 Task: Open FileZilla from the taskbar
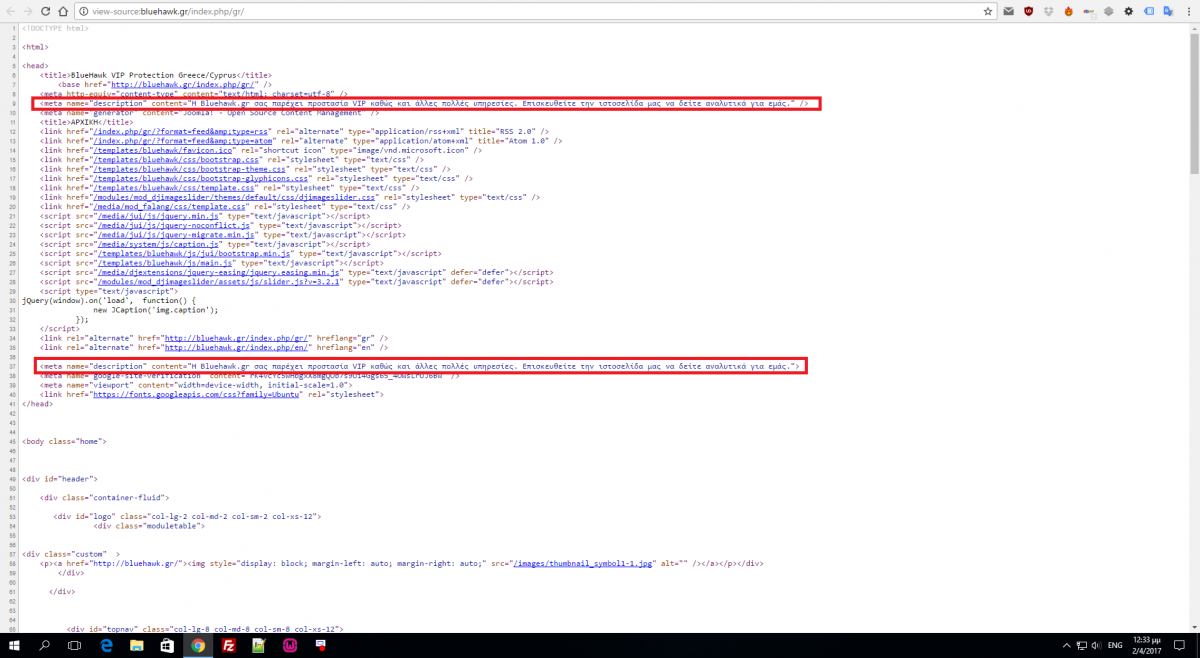(x=229, y=646)
